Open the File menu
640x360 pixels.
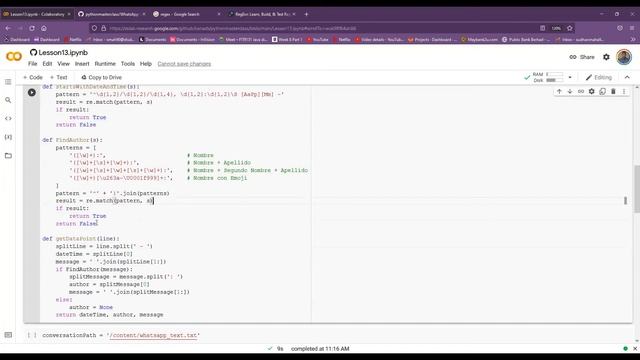(33, 64)
